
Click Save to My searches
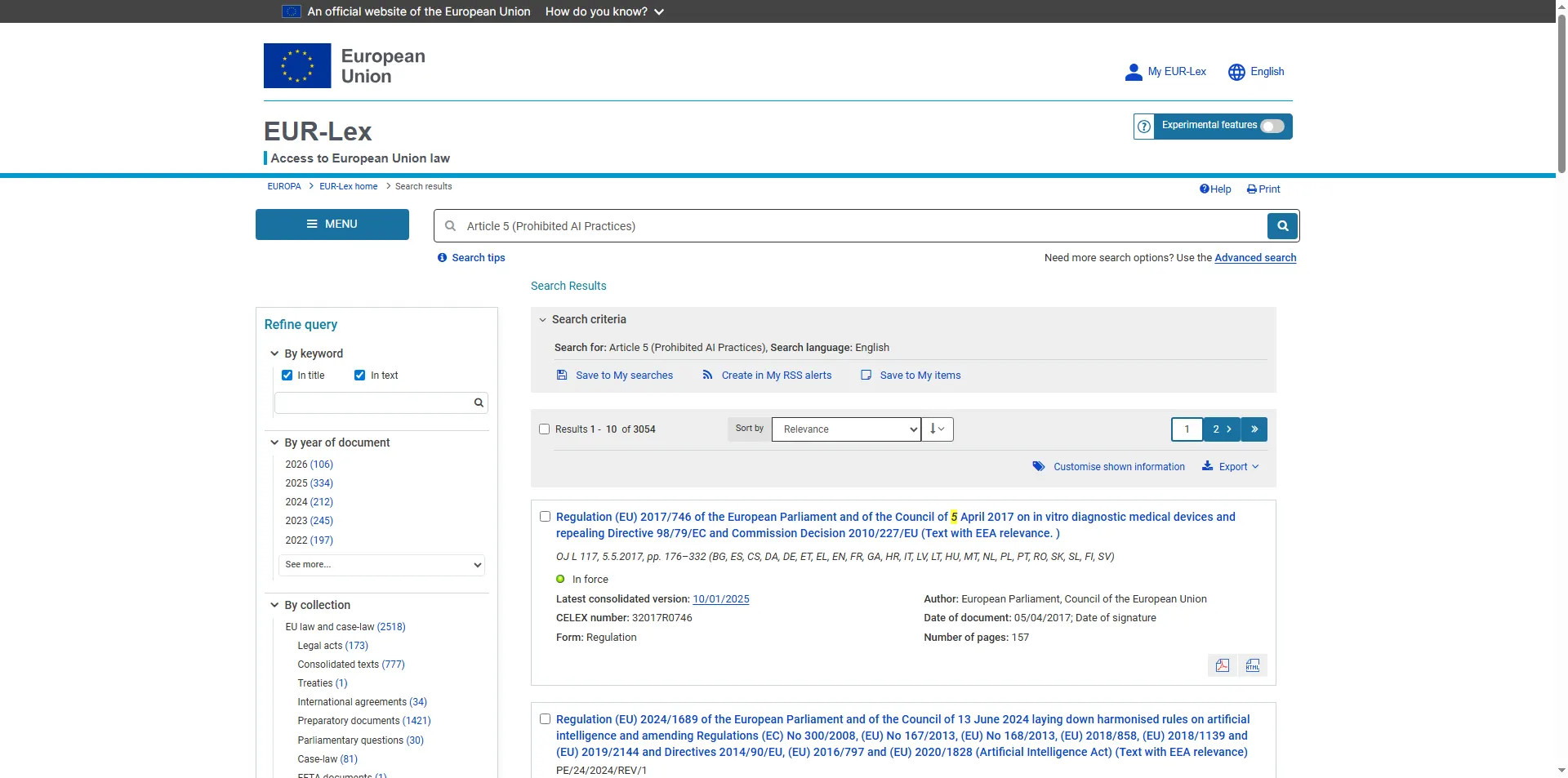(x=615, y=376)
